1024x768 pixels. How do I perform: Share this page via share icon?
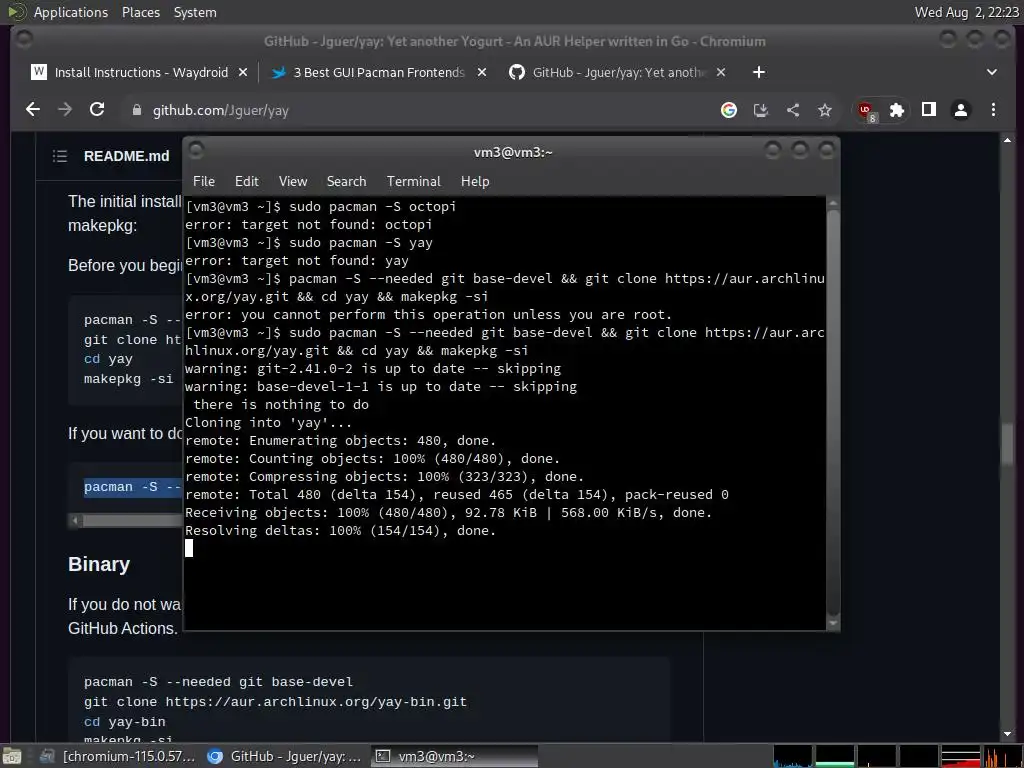793,110
